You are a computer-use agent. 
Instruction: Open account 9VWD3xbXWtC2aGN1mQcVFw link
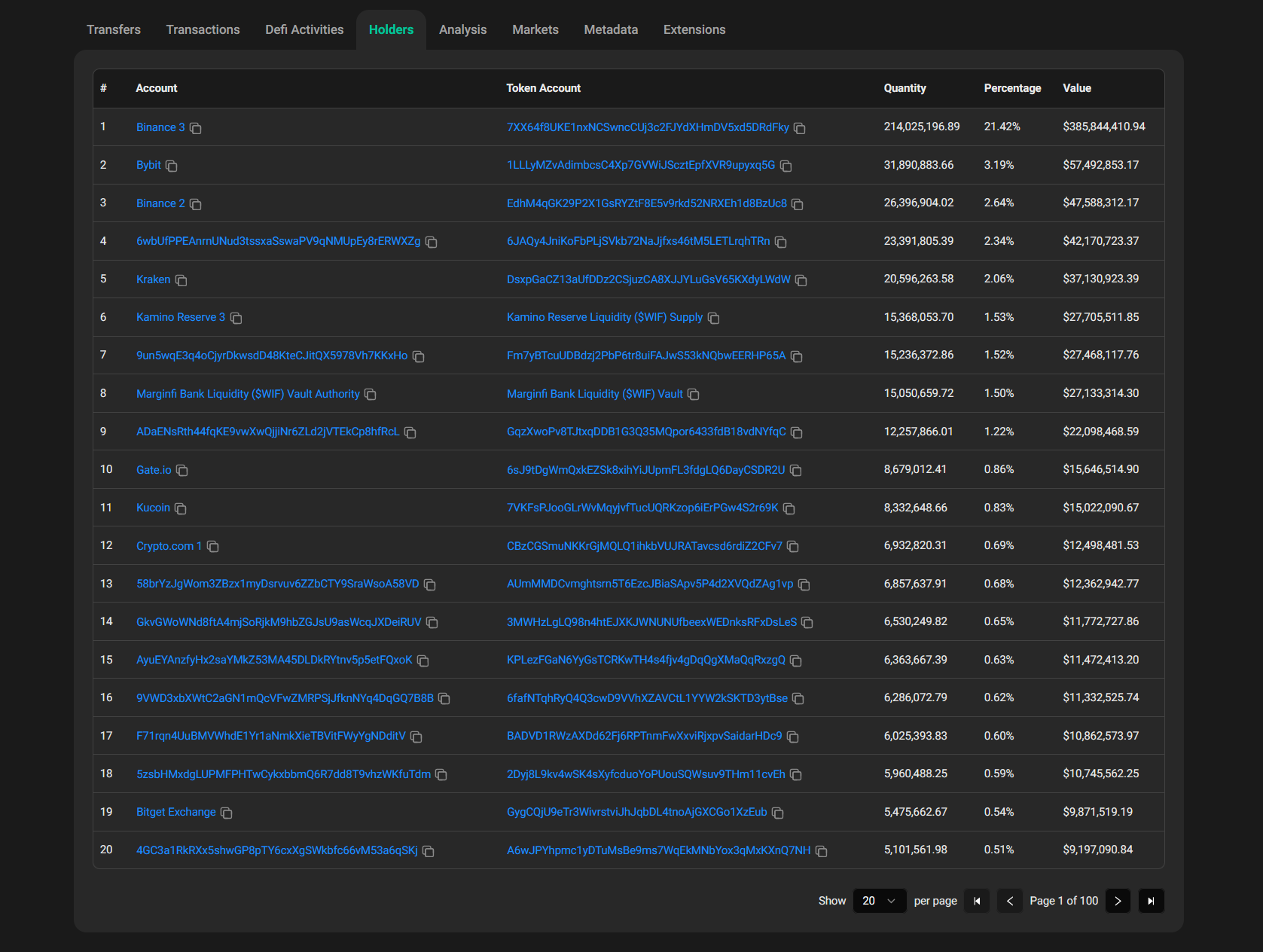(x=285, y=698)
